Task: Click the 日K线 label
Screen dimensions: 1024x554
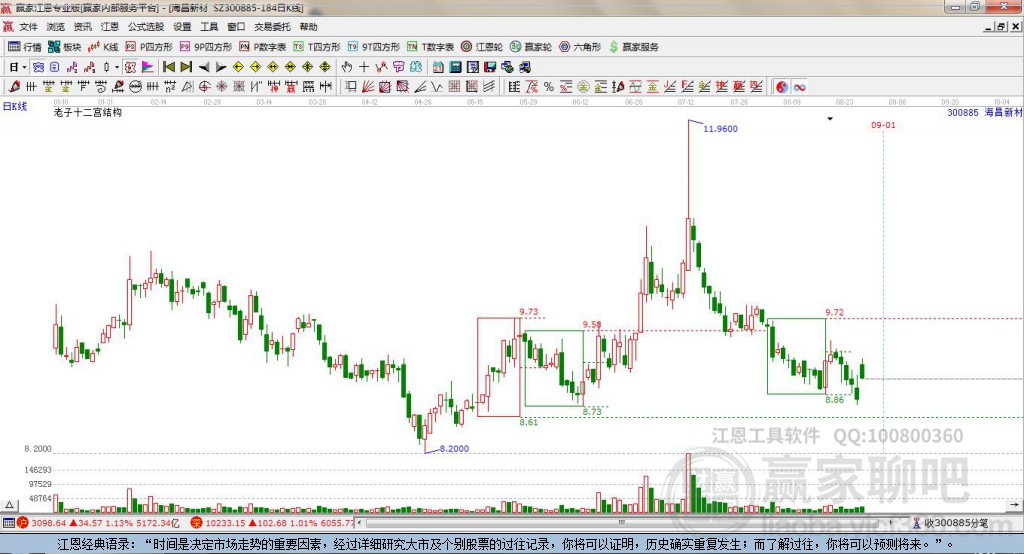Action: [15, 106]
